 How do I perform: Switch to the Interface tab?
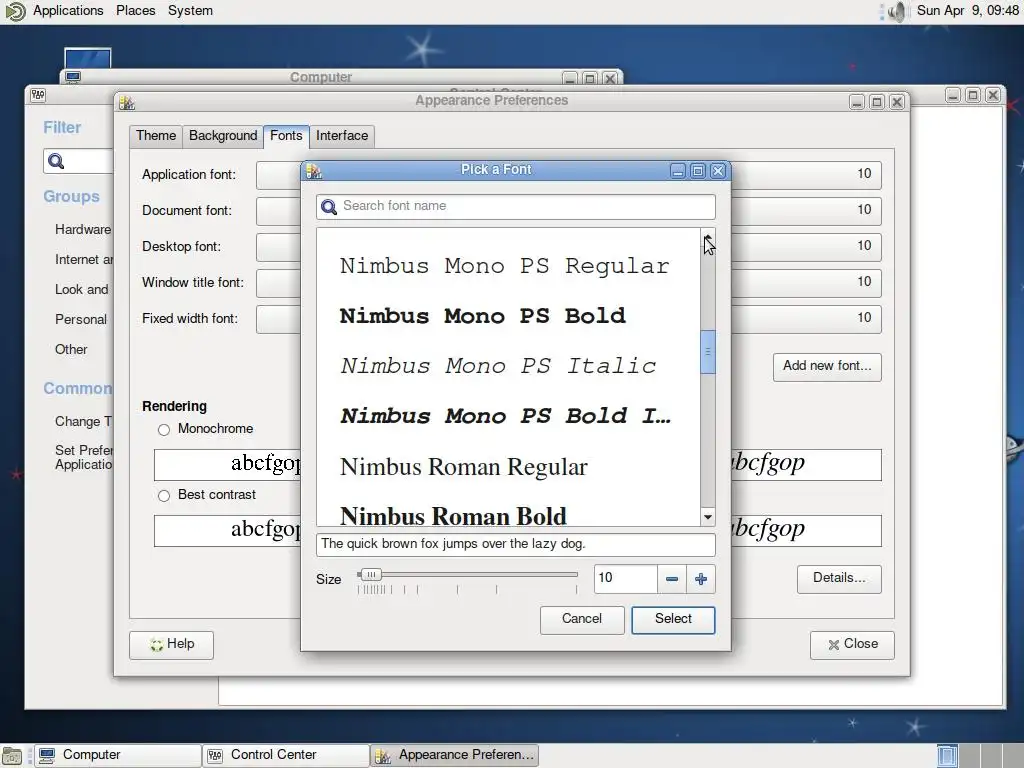pyautogui.click(x=342, y=136)
